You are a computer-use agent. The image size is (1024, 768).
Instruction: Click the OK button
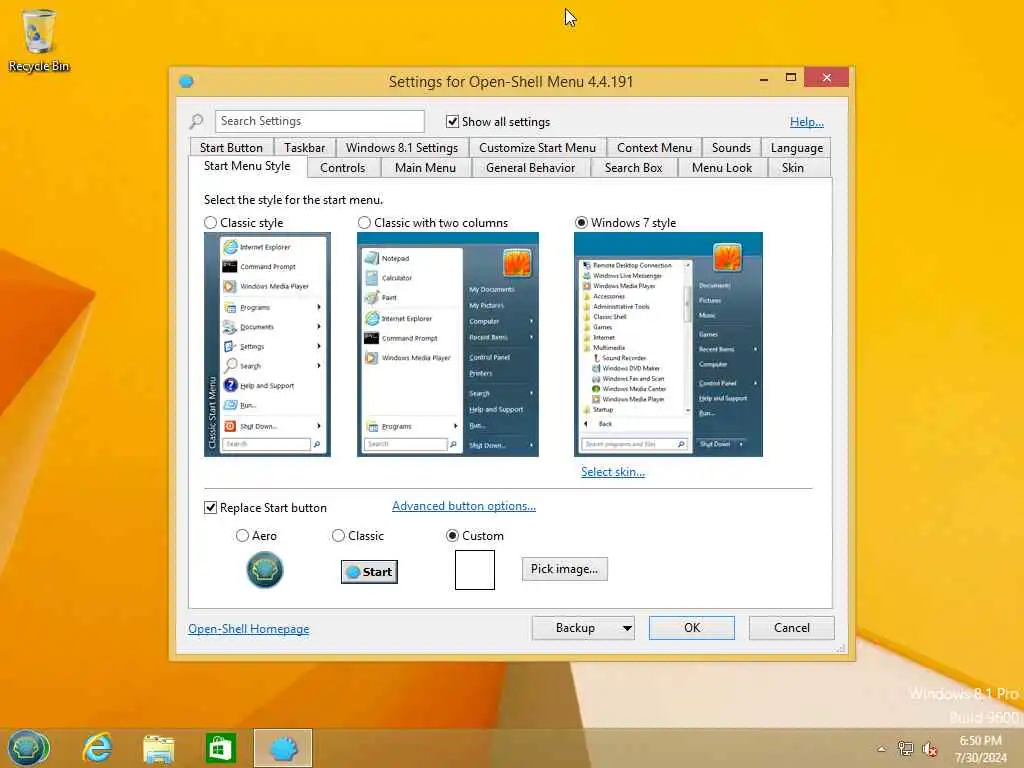click(692, 628)
